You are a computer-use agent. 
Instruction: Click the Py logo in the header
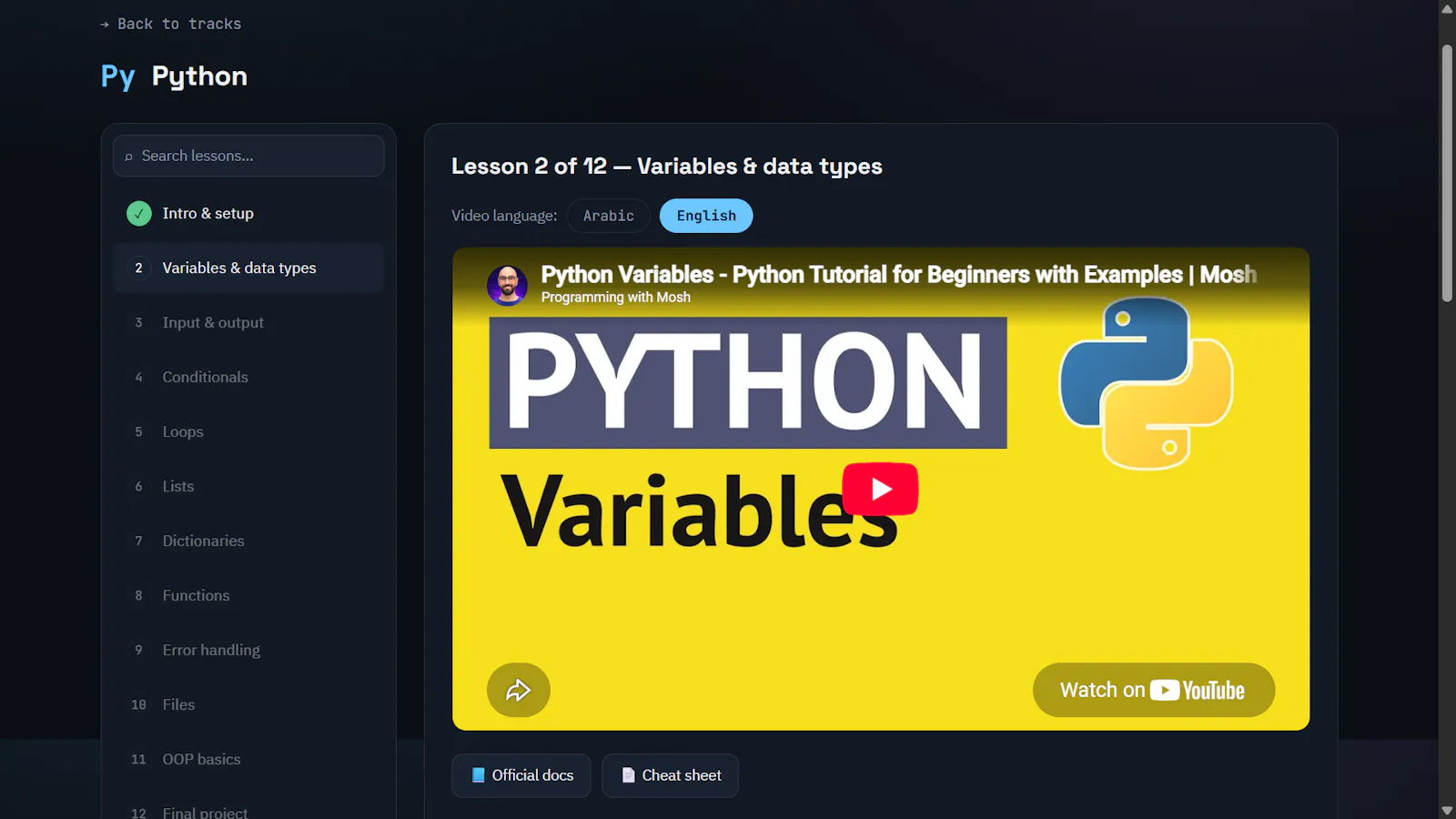pos(117,76)
